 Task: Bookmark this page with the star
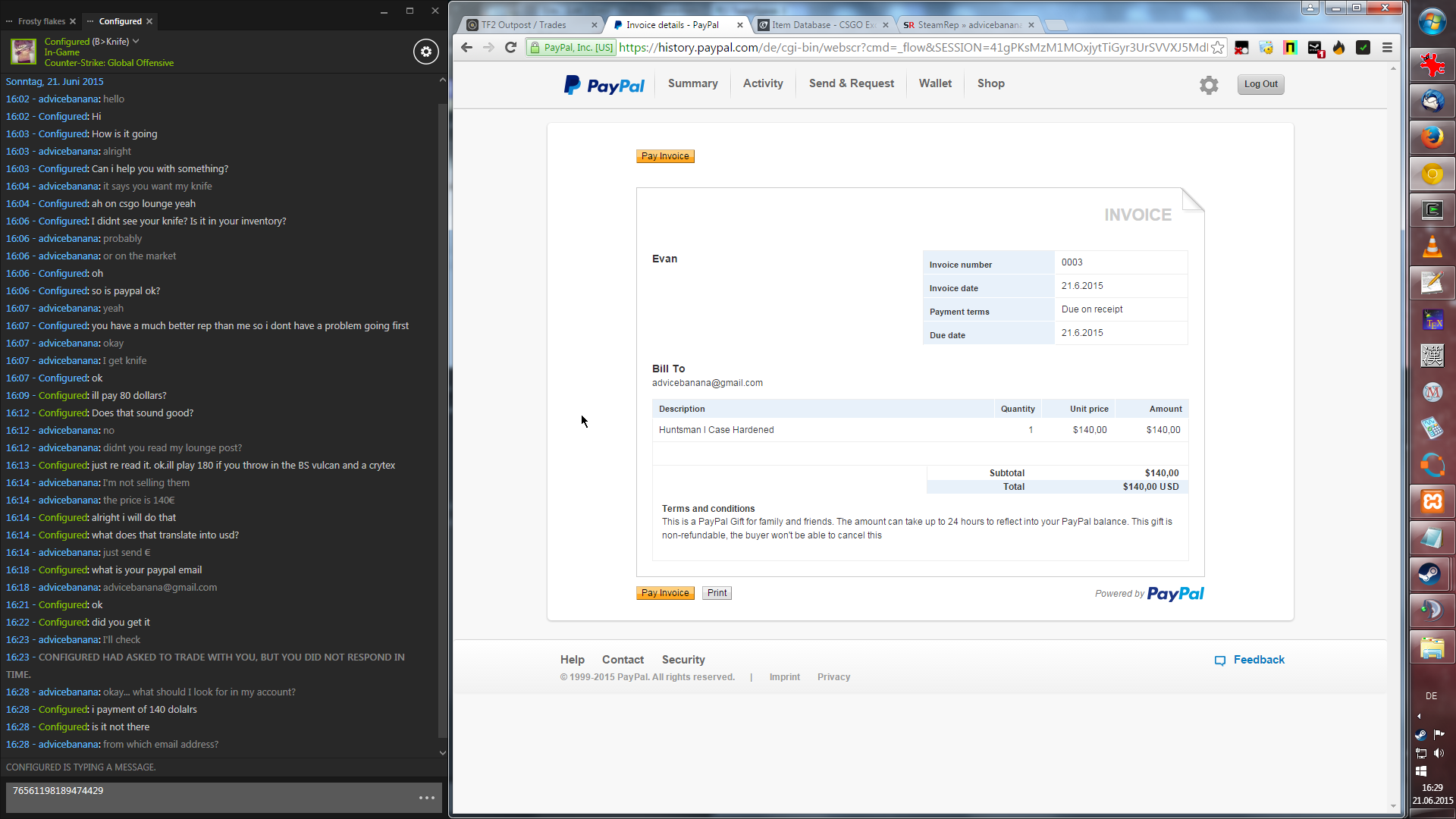[1217, 48]
